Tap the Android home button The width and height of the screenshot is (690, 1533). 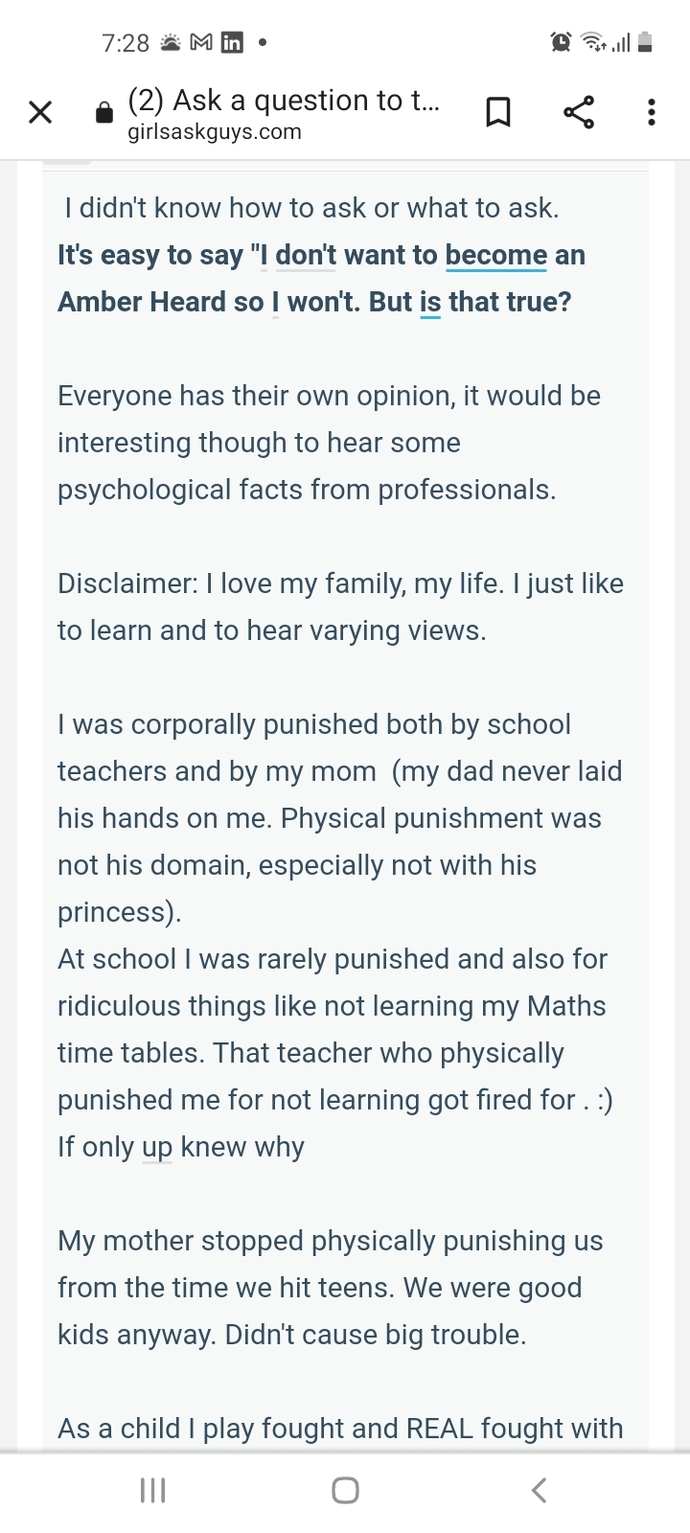[x=345, y=1491]
